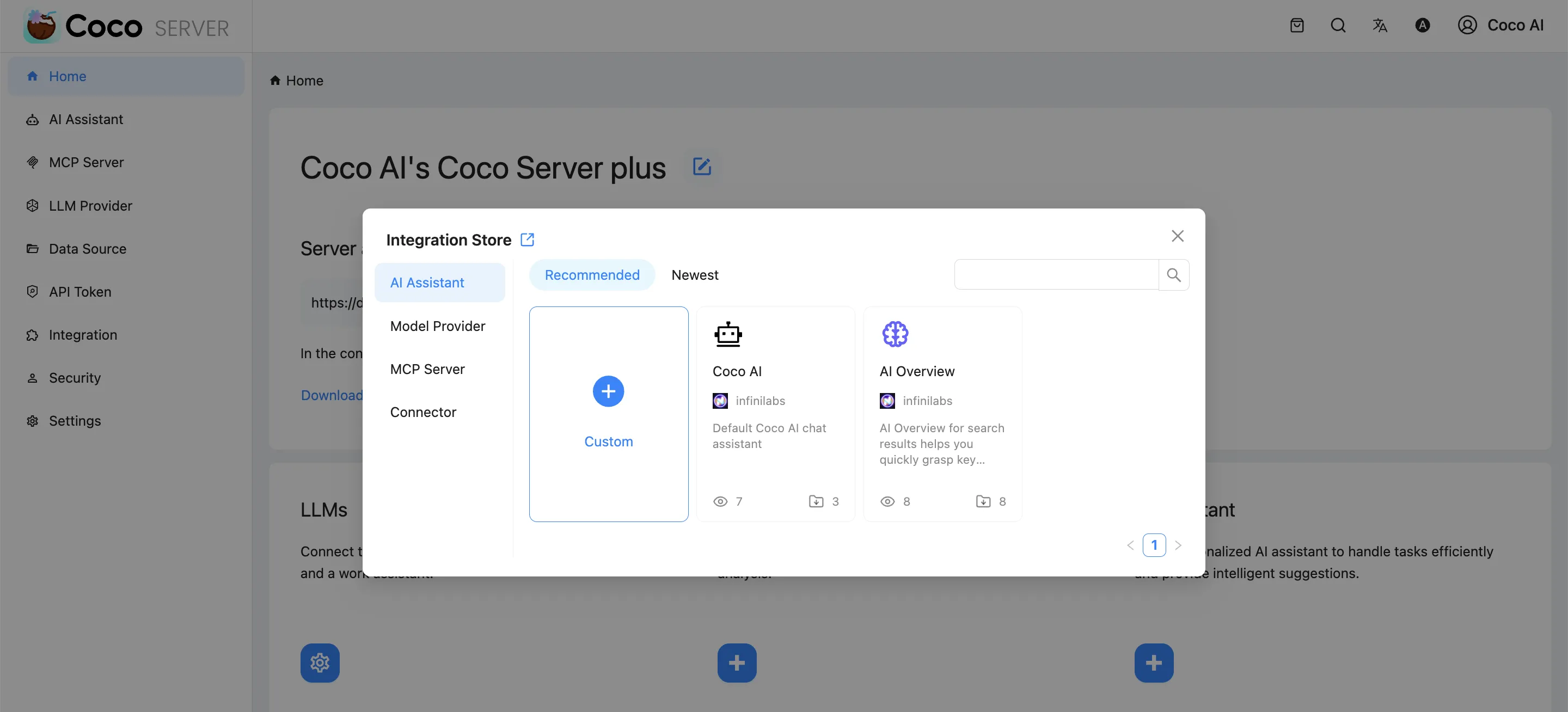Navigate to Data Source settings
Viewport: 1568px width, 712px height.
click(x=88, y=248)
